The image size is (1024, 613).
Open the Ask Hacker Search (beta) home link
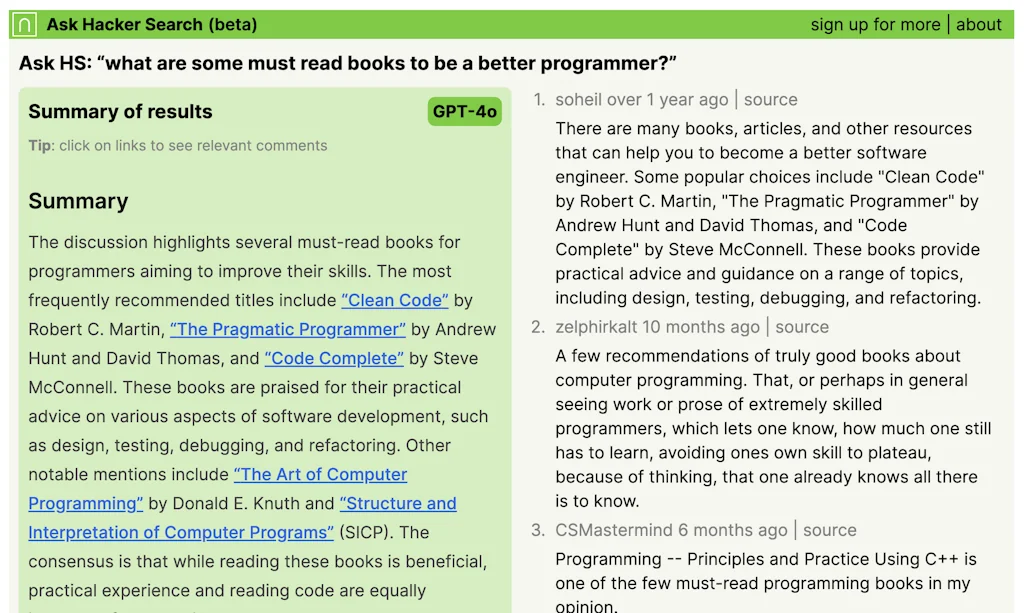click(x=151, y=24)
